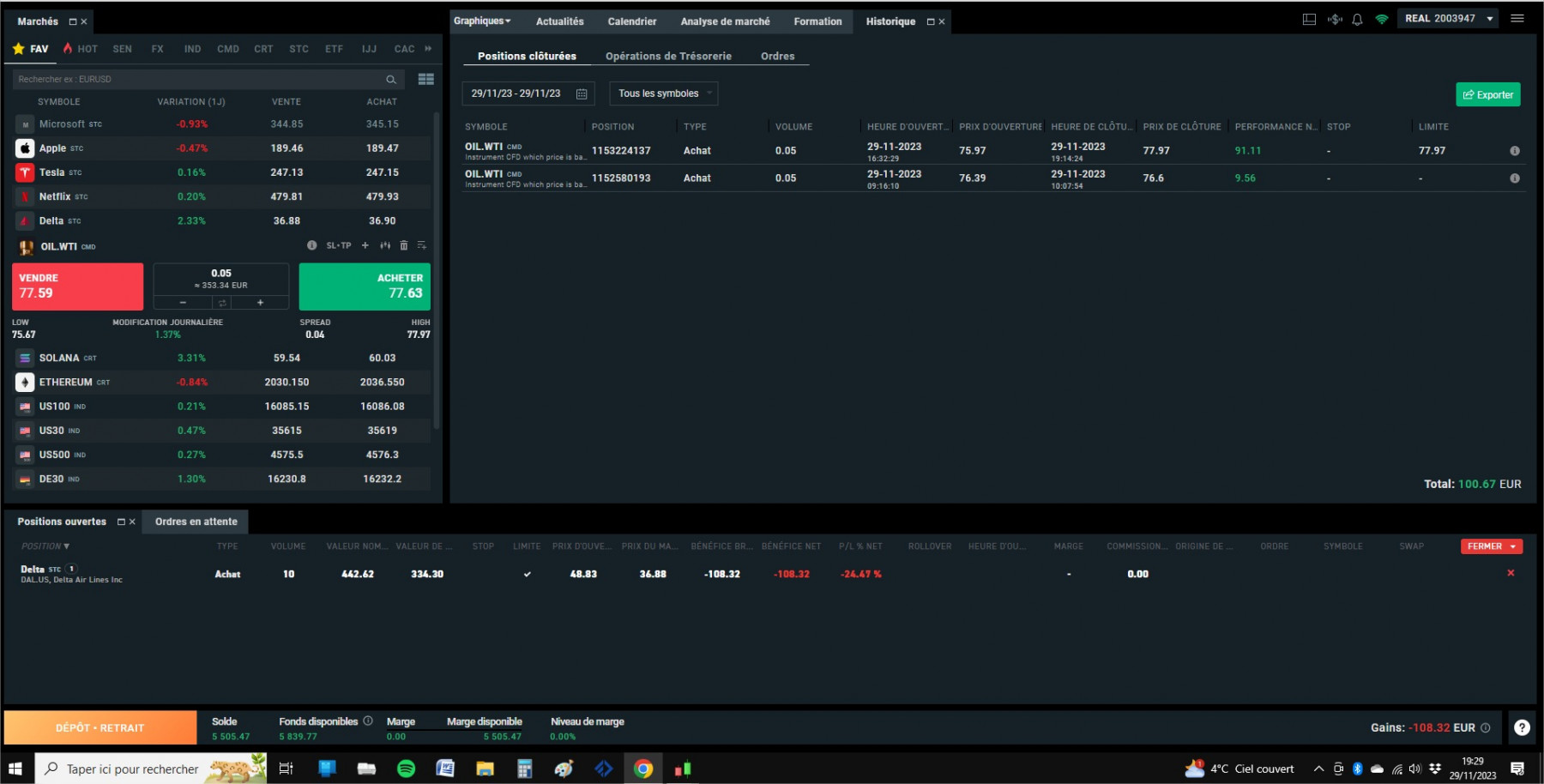Screen dimensions: 1544x784
Task: Show info for position 1153224137
Action: coord(1514,151)
